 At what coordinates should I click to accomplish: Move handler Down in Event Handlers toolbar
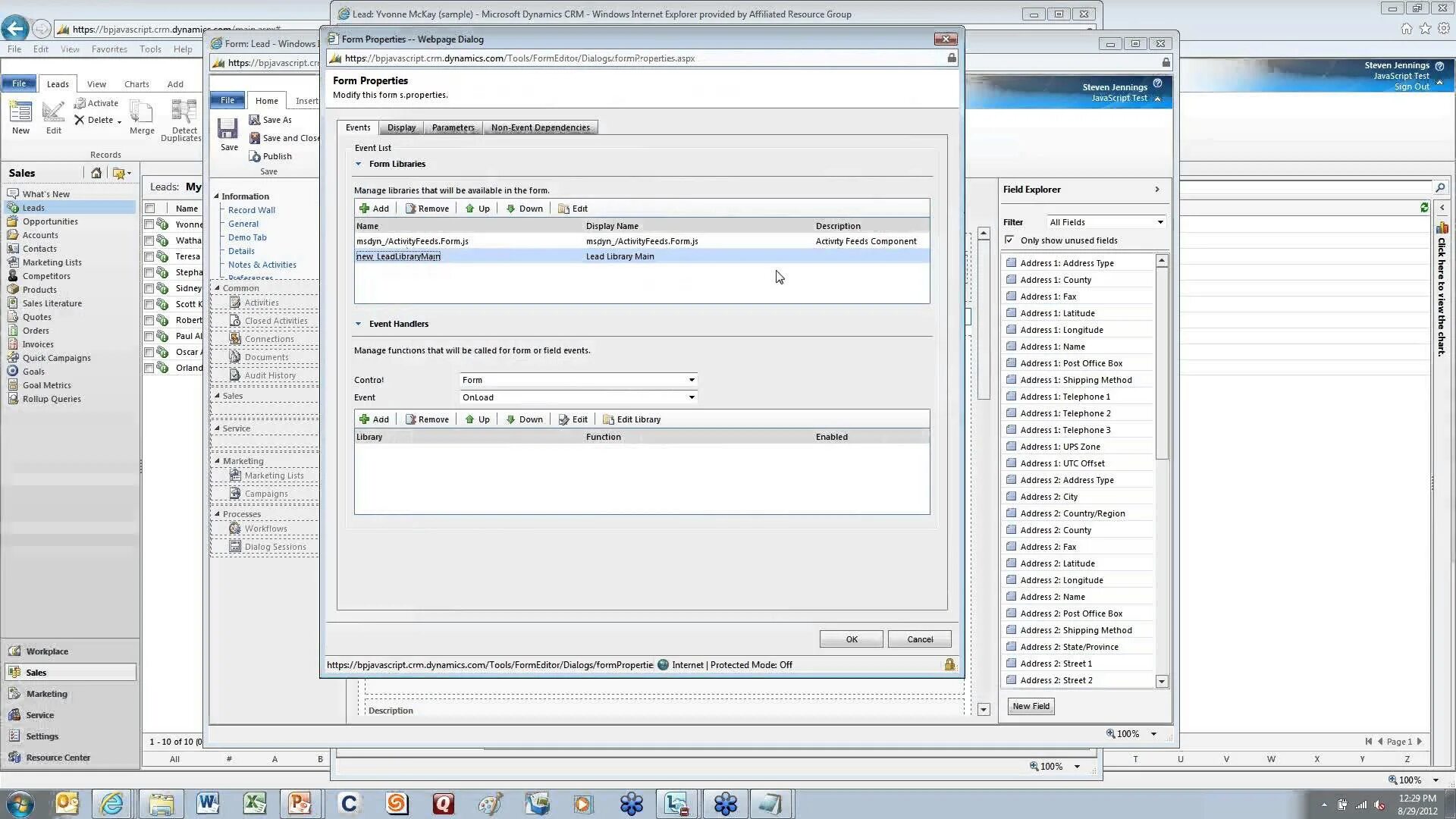click(x=524, y=419)
